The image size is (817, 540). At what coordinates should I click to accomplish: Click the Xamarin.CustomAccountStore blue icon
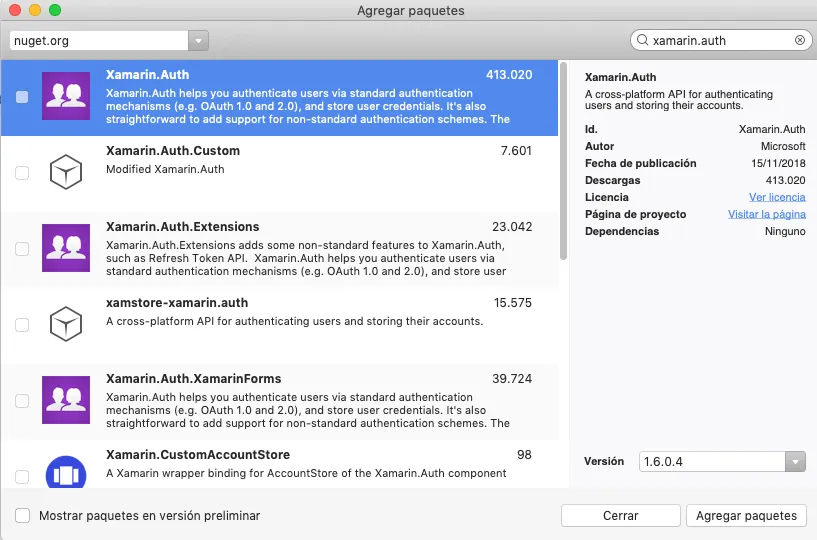[x=66, y=472]
